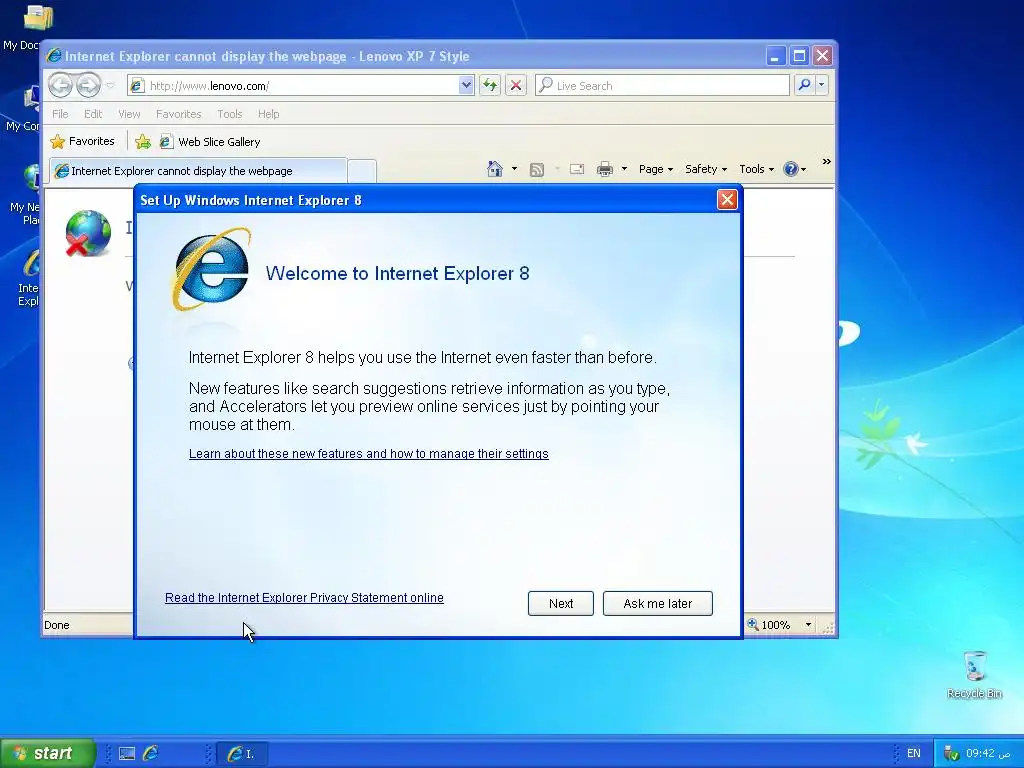Click the Back navigation arrow
This screenshot has width=1024, height=768.
[60, 85]
